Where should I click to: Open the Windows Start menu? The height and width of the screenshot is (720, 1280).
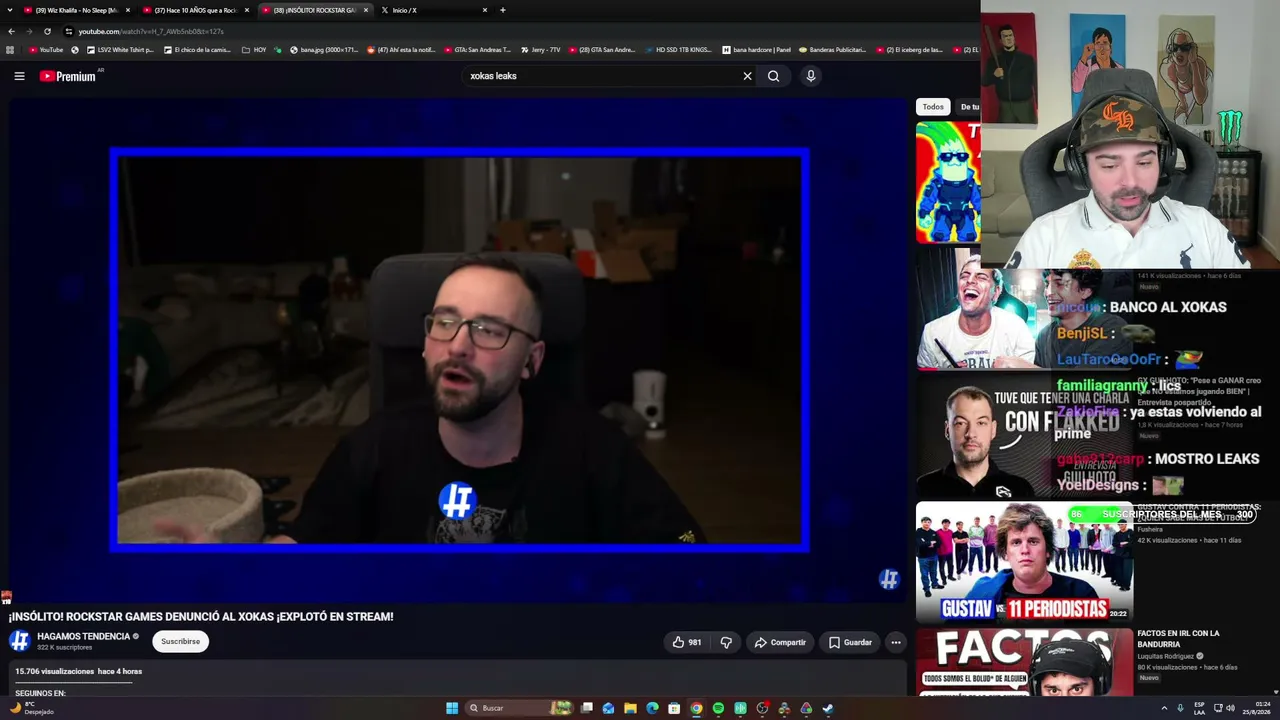click(452, 708)
